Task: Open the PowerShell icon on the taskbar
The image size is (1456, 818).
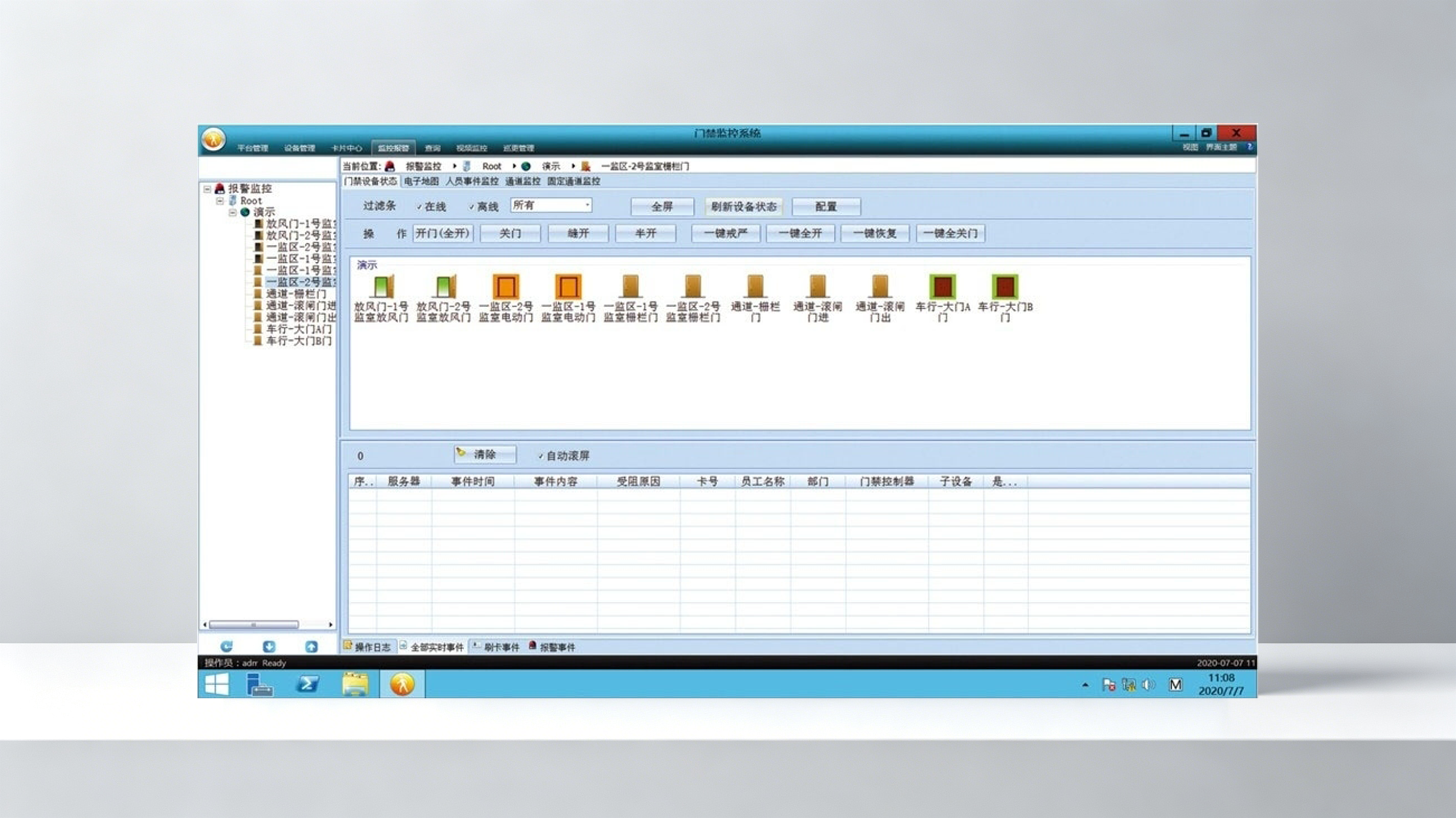Action: pos(307,684)
